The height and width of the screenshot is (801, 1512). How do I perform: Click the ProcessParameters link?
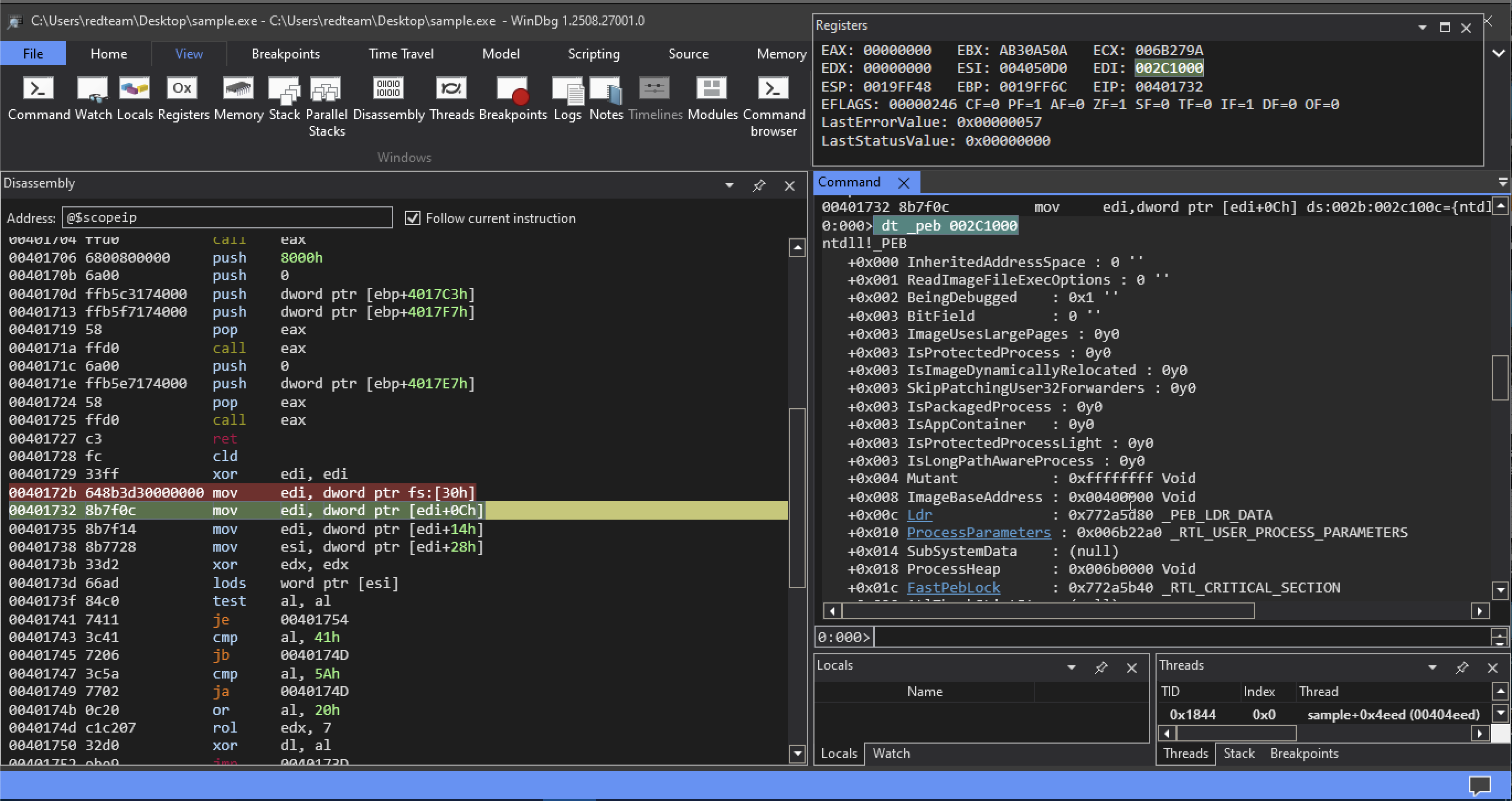[978, 533]
